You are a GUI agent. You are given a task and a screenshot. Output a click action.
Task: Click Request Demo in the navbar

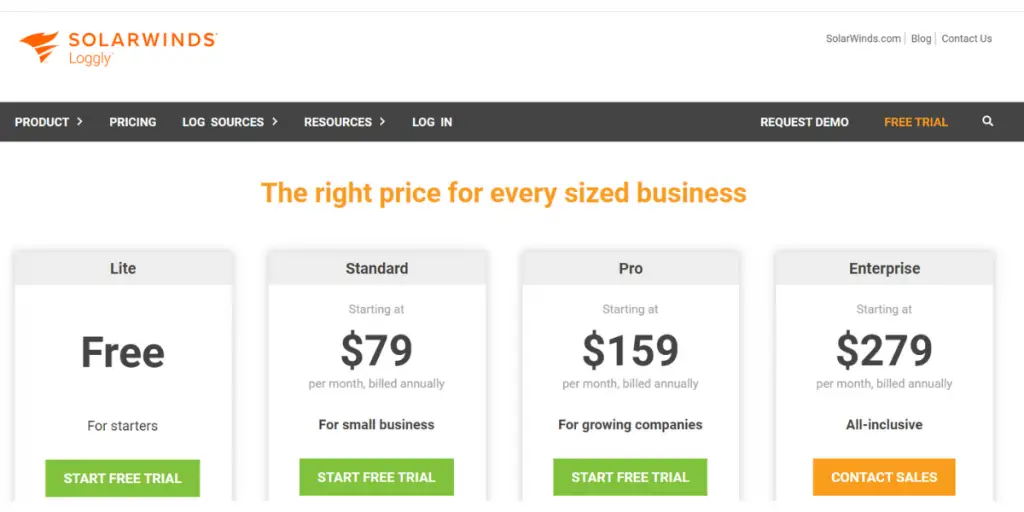804,122
